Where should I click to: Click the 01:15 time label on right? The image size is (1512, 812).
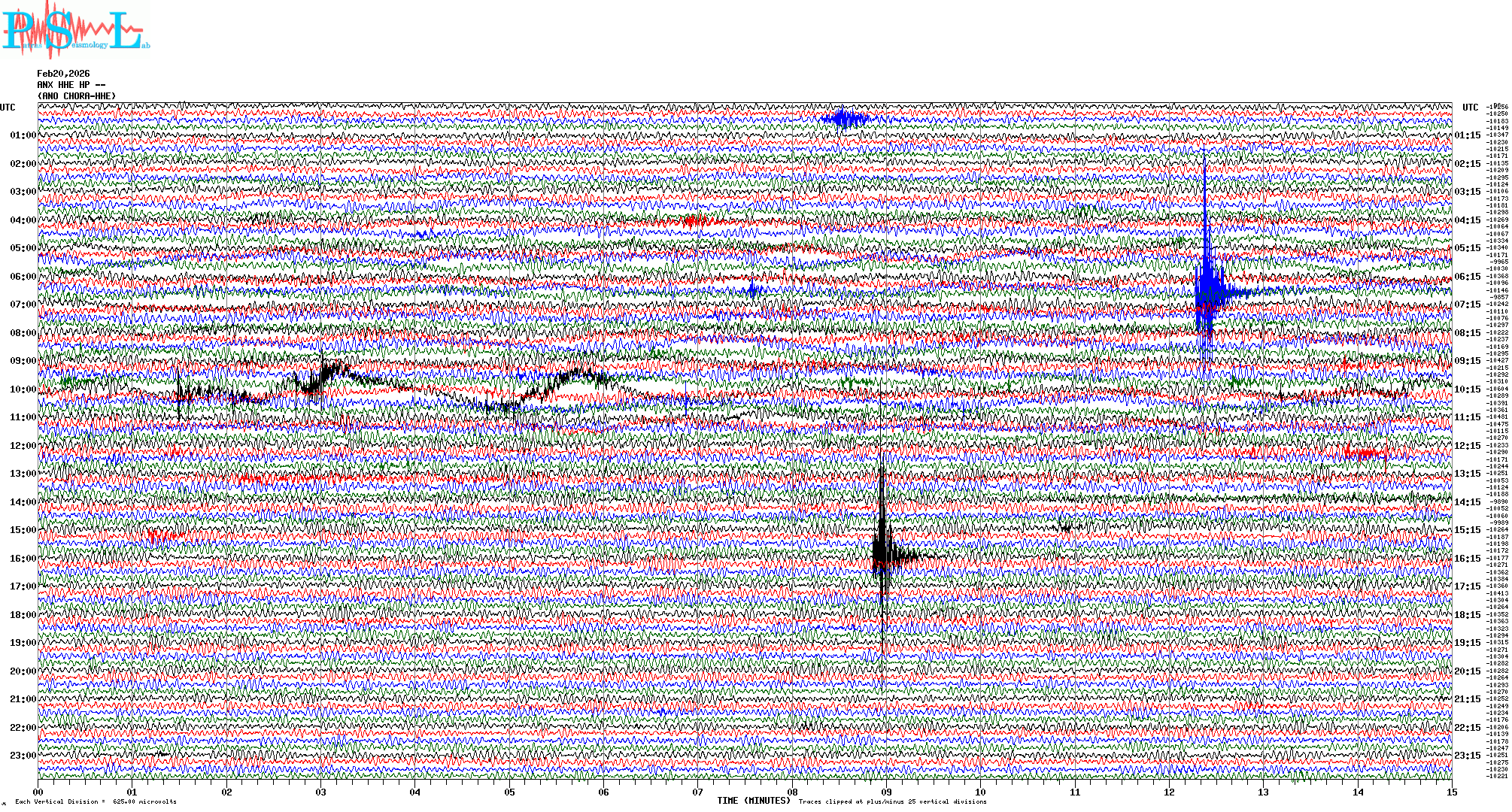pyautogui.click(x=1467, y=136)
